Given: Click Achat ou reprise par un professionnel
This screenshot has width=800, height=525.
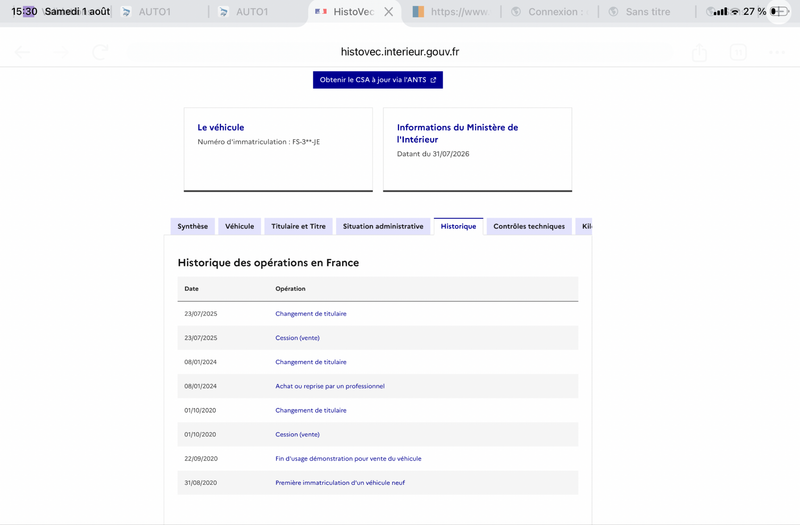Looking at the screenshot, I should pyautogui.click(x=330, y=386).
